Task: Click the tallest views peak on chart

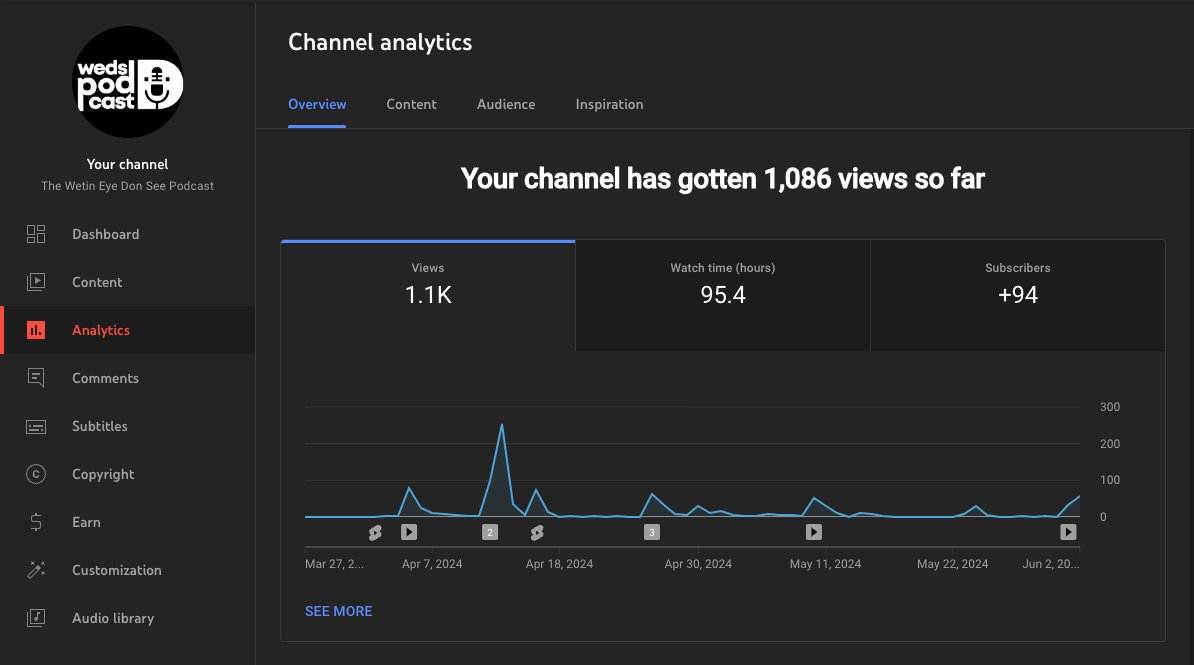Action: [x=501, y=425]
